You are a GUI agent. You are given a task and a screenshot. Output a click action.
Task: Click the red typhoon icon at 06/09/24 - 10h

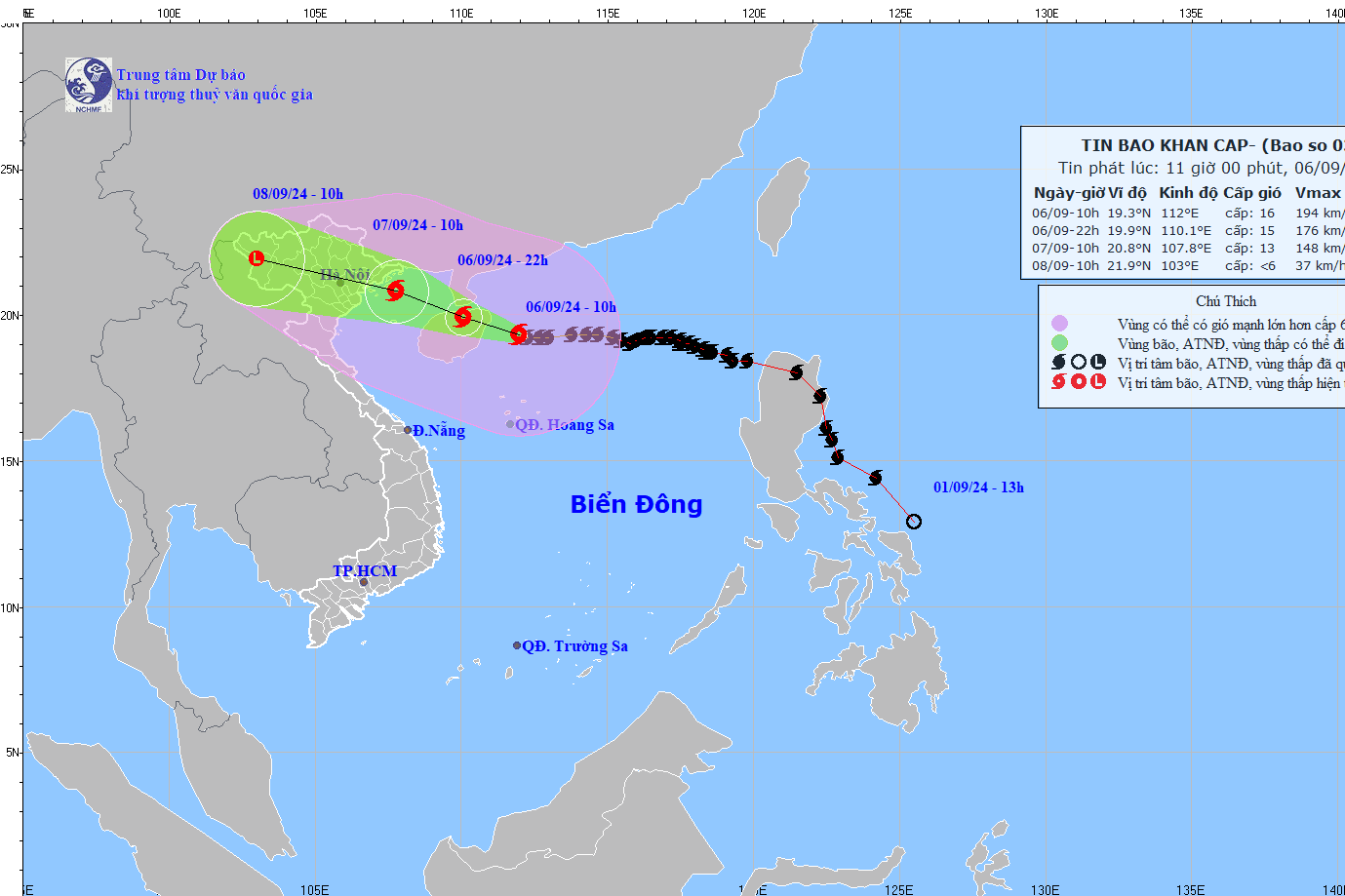pyautogui.click(x=519, y=334)
